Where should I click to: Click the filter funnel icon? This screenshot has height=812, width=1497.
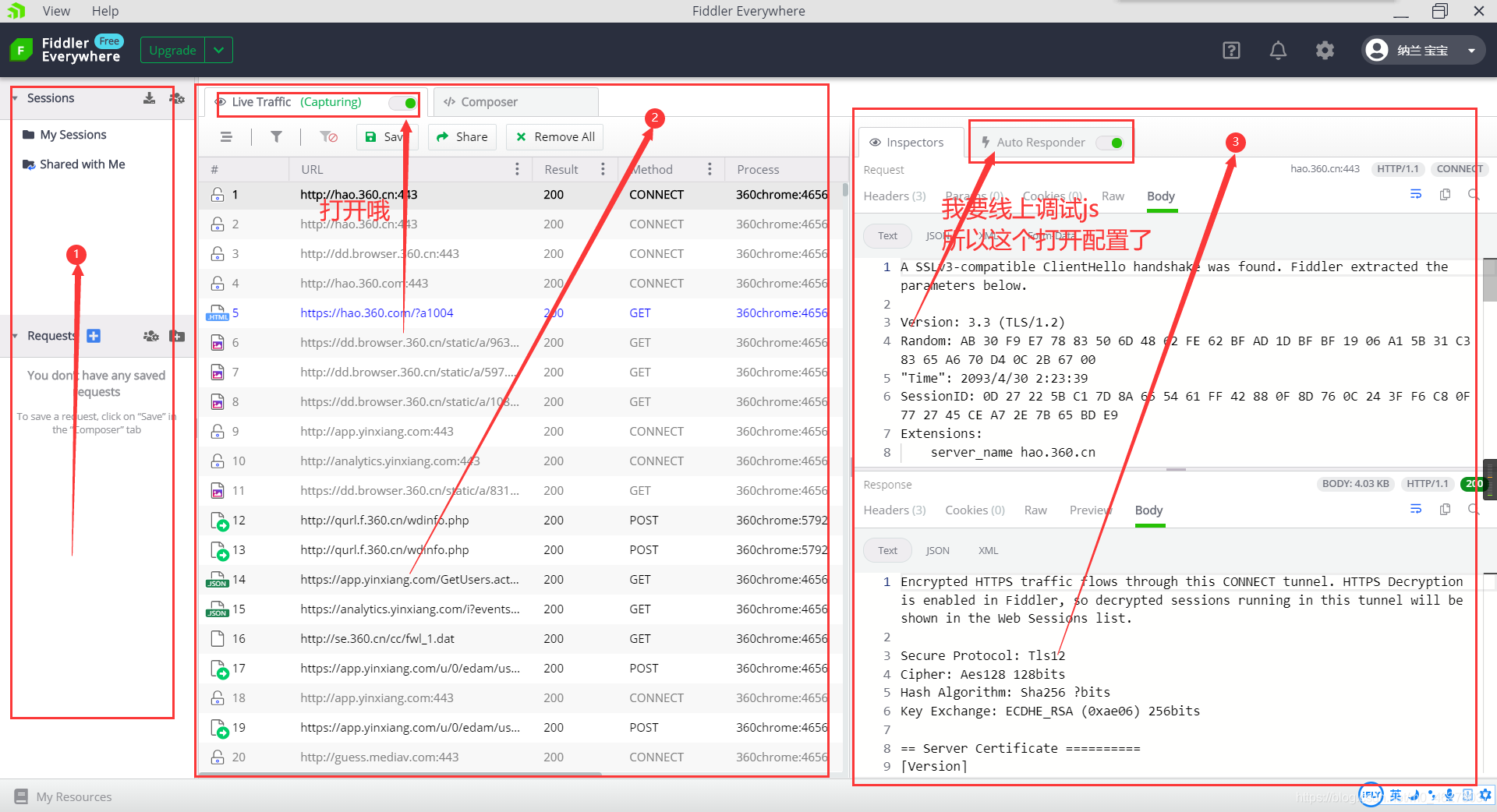pos(276,137)
